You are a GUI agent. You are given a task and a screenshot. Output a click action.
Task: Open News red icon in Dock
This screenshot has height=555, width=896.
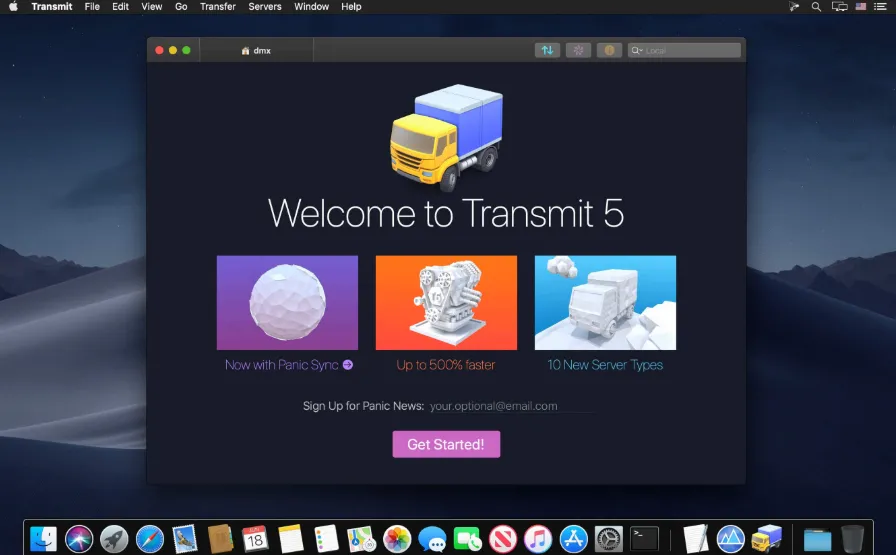click(x=503, y=538)
